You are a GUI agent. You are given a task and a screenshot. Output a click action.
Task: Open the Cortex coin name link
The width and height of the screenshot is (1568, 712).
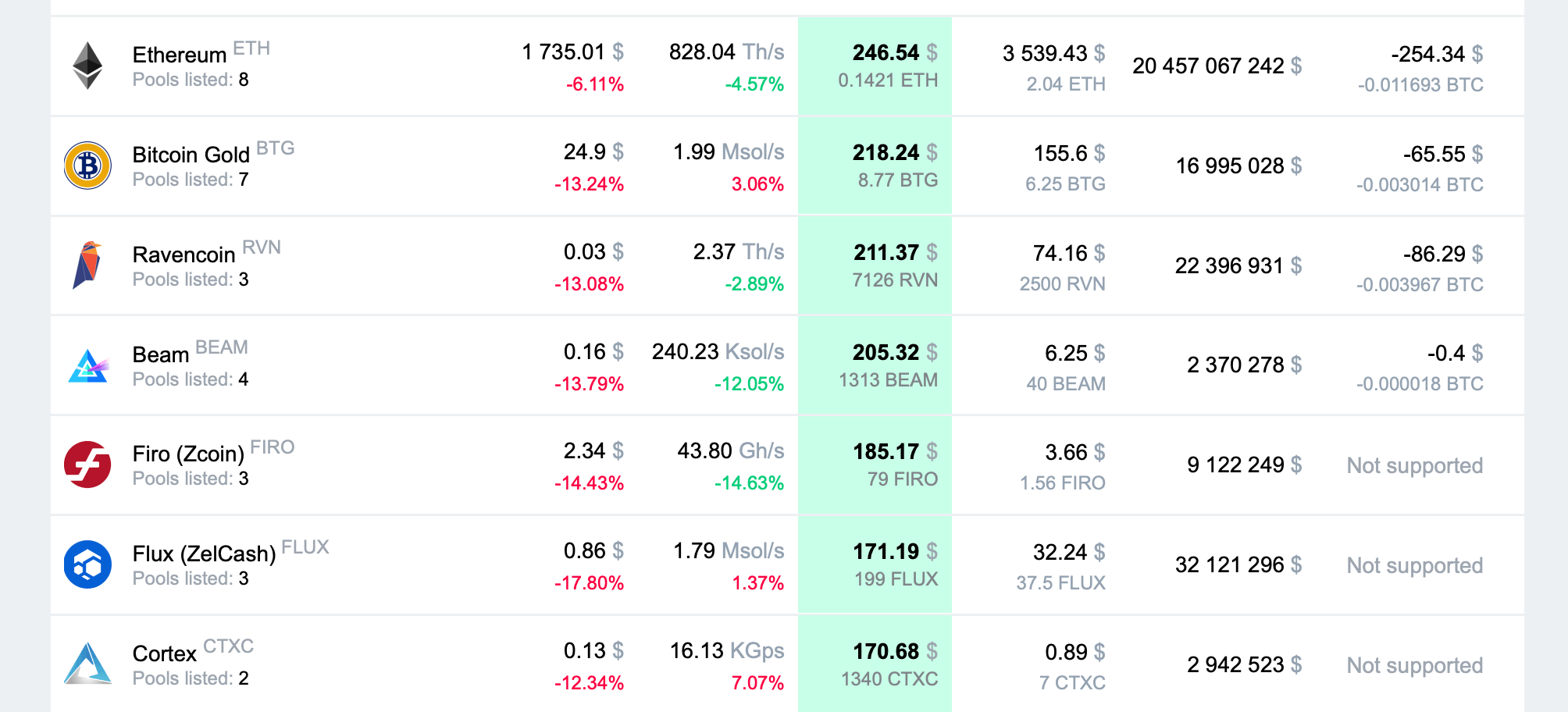pos(165,653)
